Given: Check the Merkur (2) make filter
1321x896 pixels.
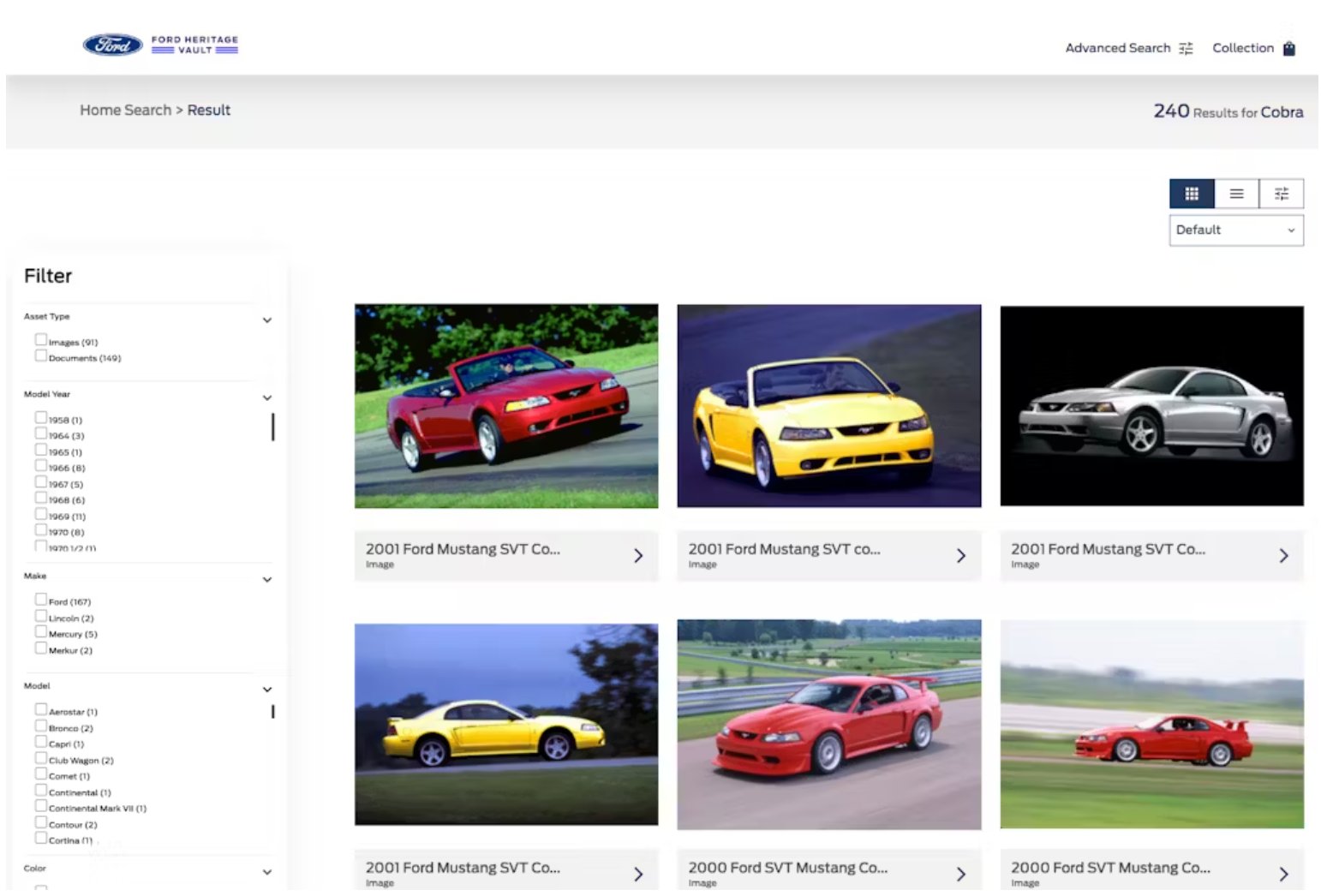Looking at the screenshot, I should pyautogui.click(x=40, y=648).
